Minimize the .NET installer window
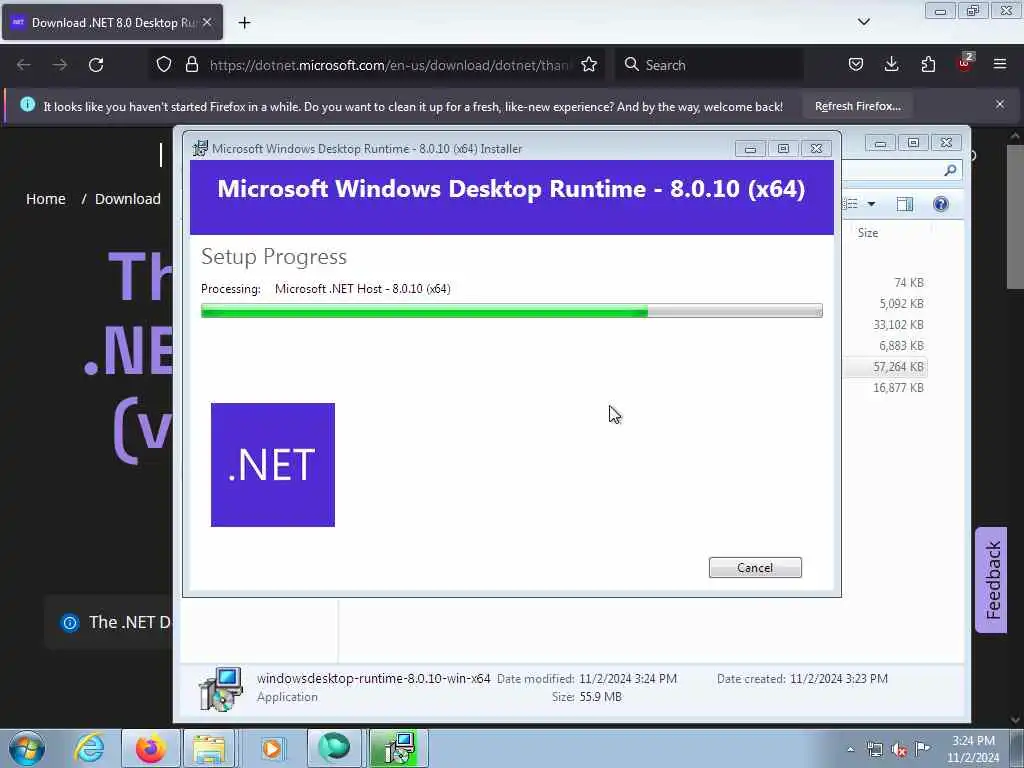Screen dimensions: 1024x768 750,149
